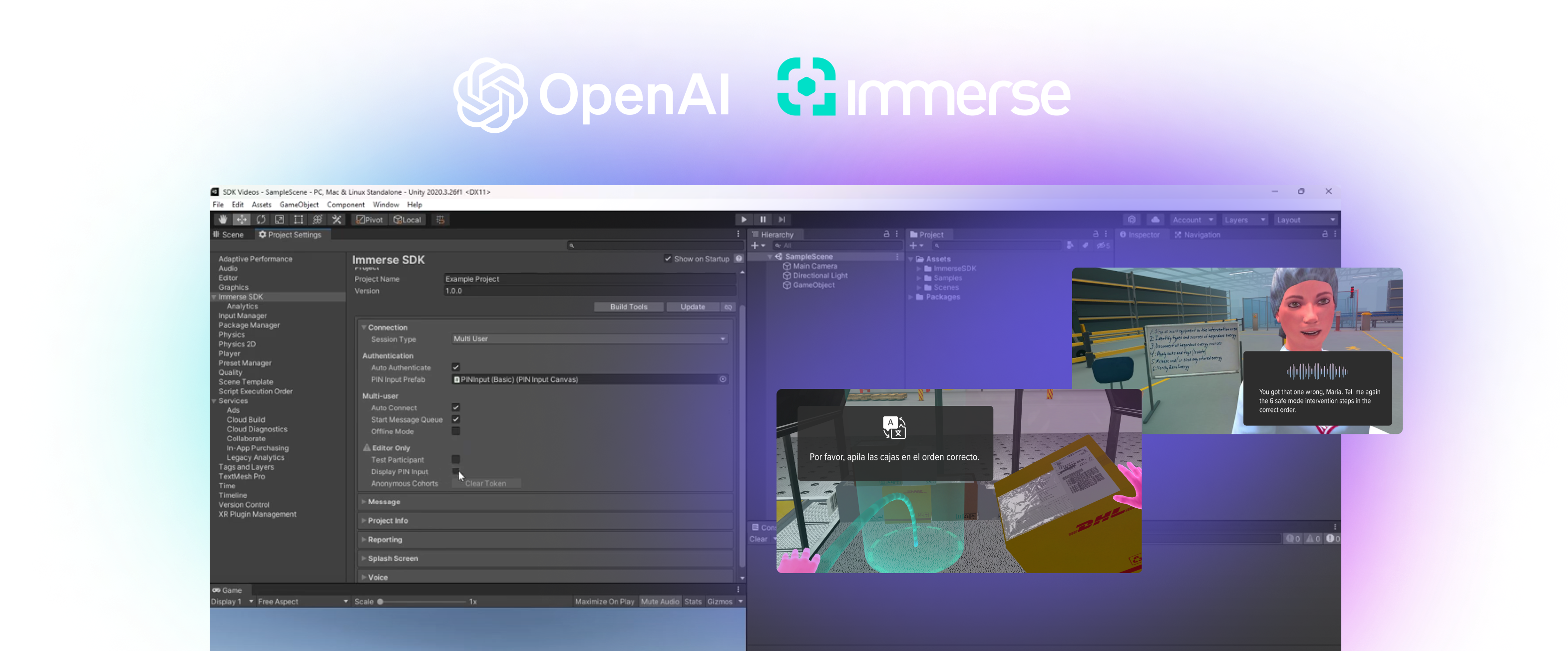Click the object picker for PIN Input Prefab
The width and height of the screenshot is (1568, 651).
click(723, 379)
